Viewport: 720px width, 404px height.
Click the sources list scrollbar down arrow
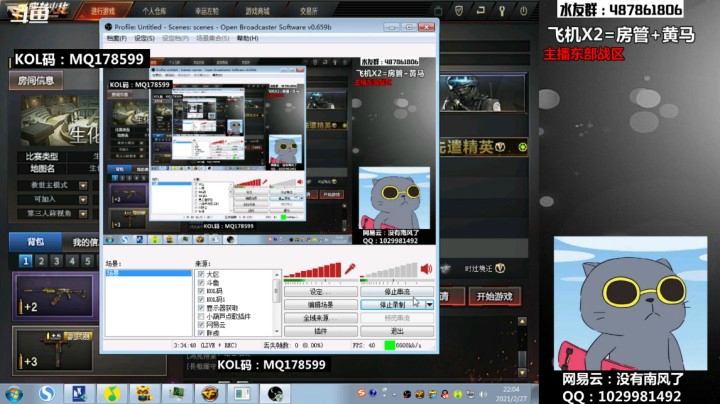point(276,331)
